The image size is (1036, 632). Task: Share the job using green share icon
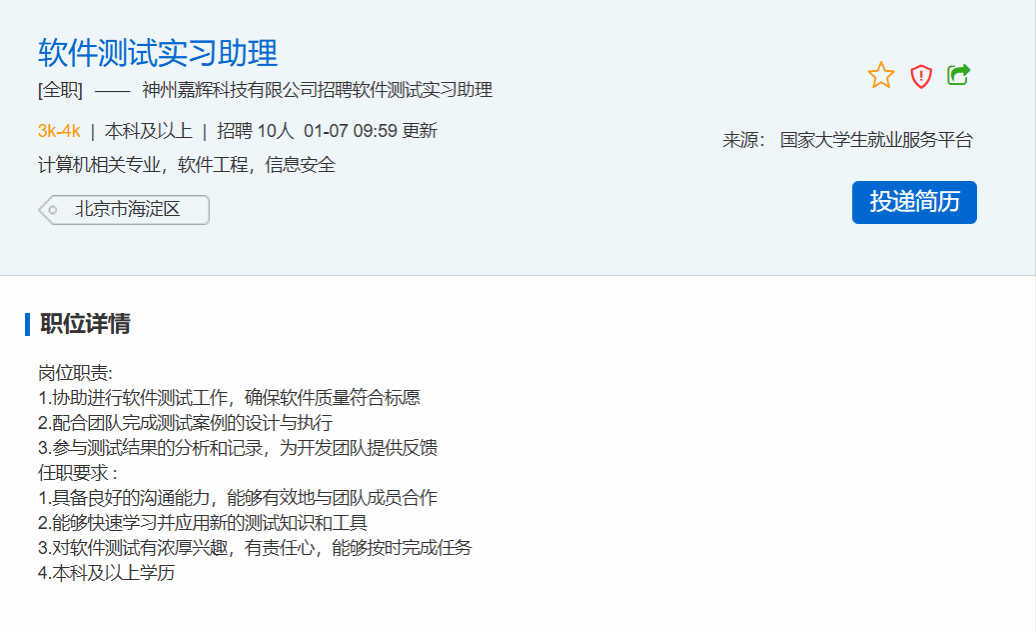point(959,75)
